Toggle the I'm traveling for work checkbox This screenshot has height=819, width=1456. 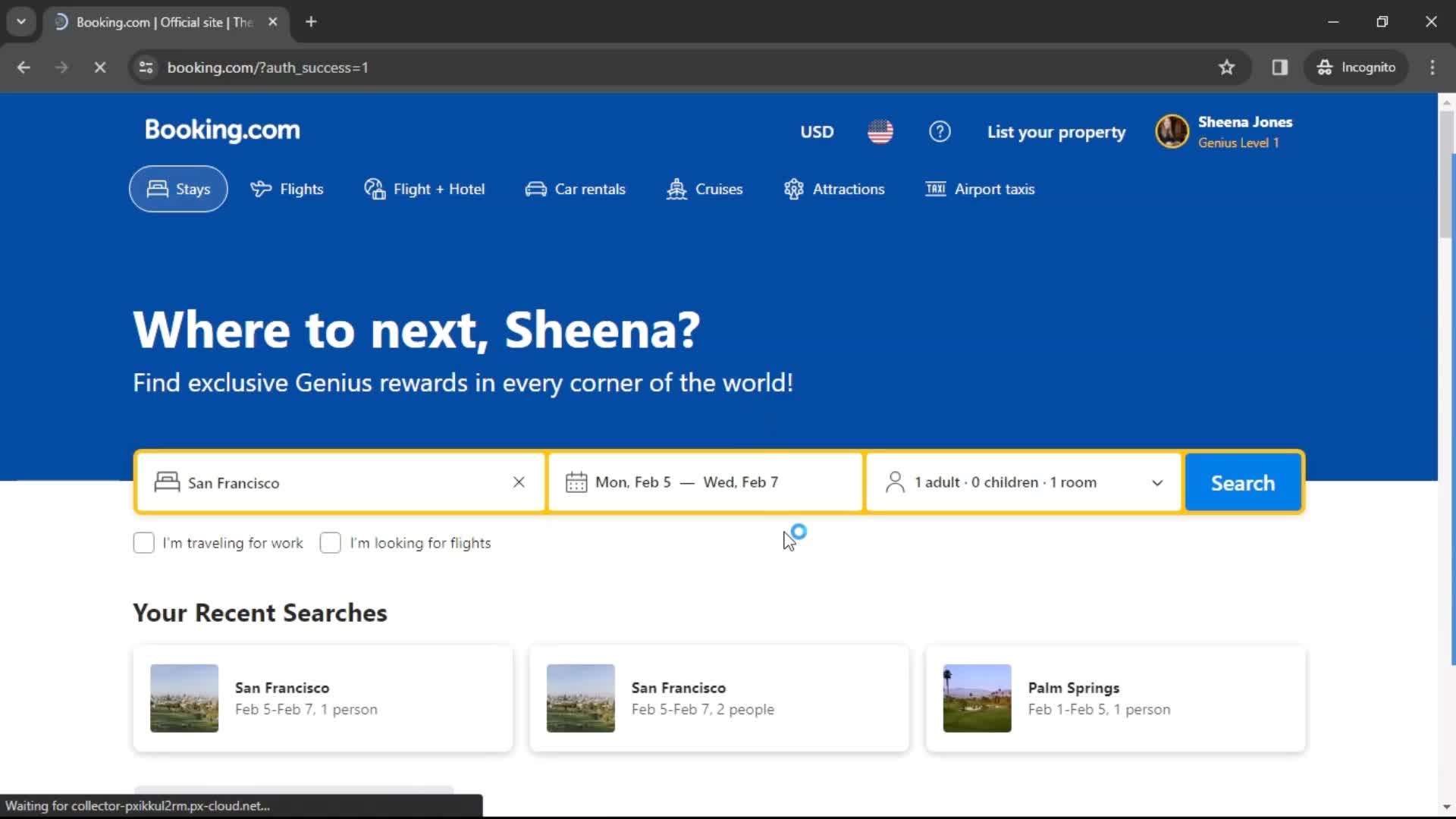[143, 543]
